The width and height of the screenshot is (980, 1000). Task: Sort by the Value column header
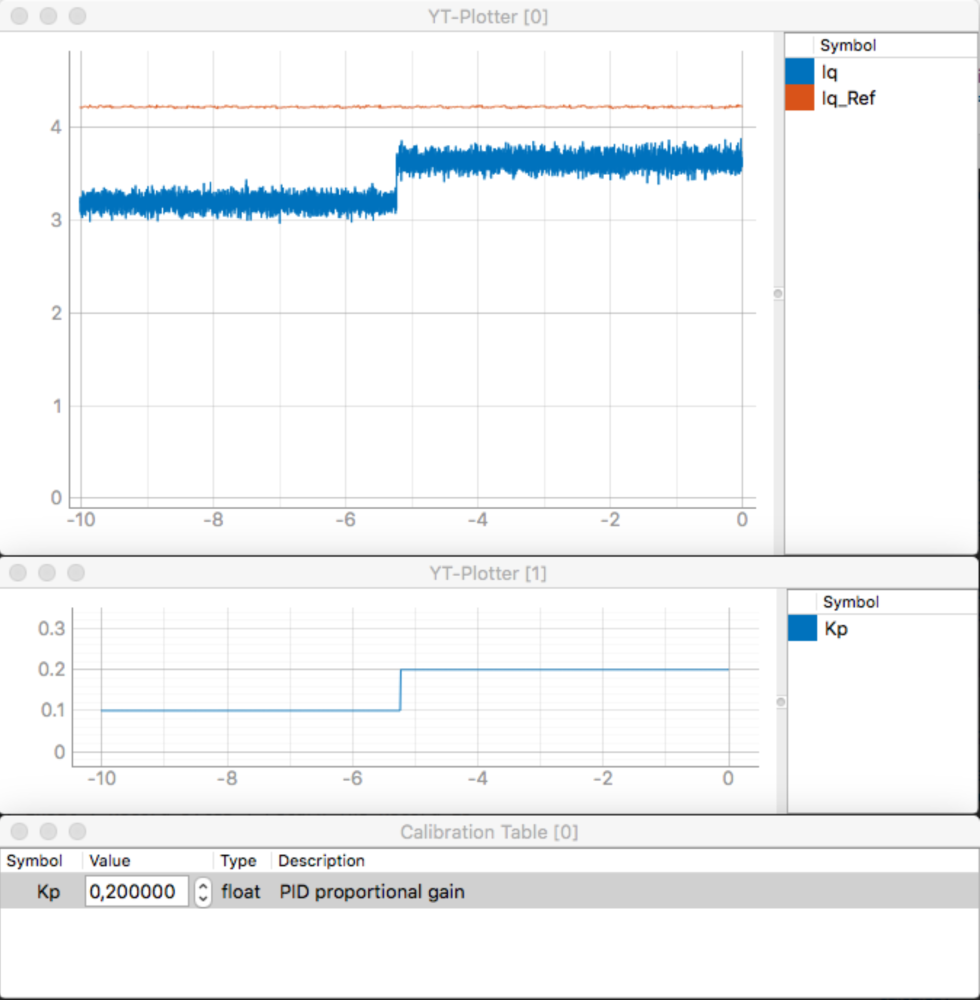click(x=110, y=860)
